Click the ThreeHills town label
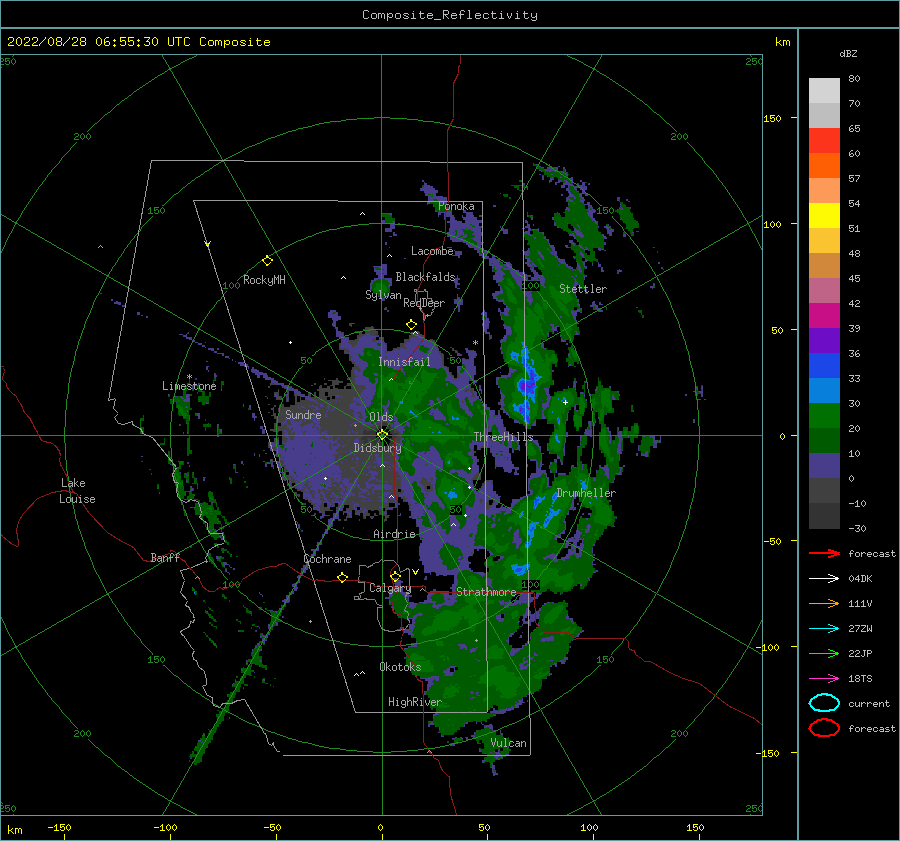The width and height of the screenshot is (900, 841). click(503, 437)
